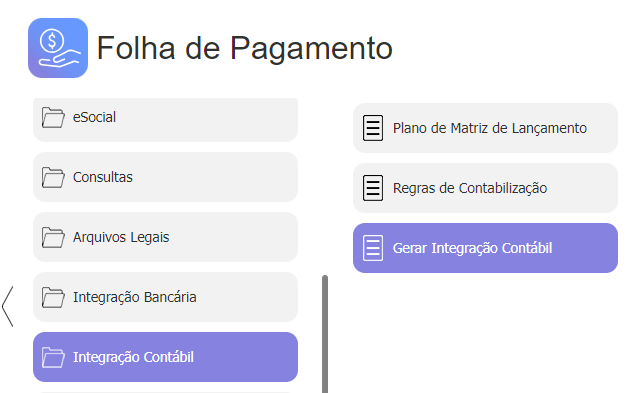This screenshot has width=630, height=393.
Task: Expand the Arquivos Legais category
Action: (x=166, y=237)
